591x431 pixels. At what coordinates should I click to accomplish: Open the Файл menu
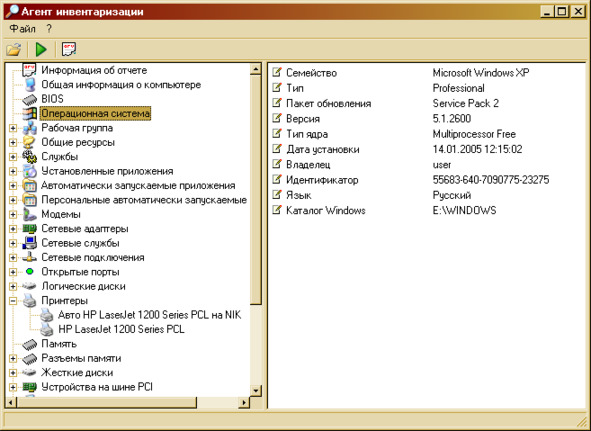coord(22,29)
